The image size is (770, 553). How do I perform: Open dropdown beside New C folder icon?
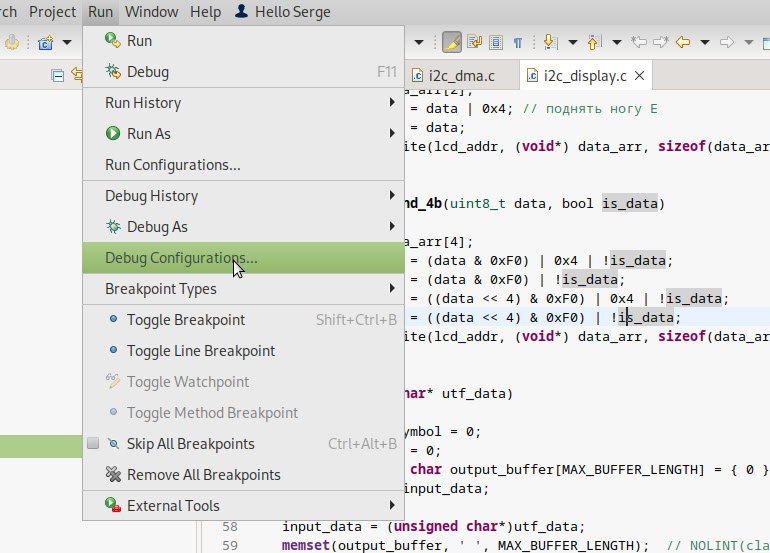pos(67,42)
